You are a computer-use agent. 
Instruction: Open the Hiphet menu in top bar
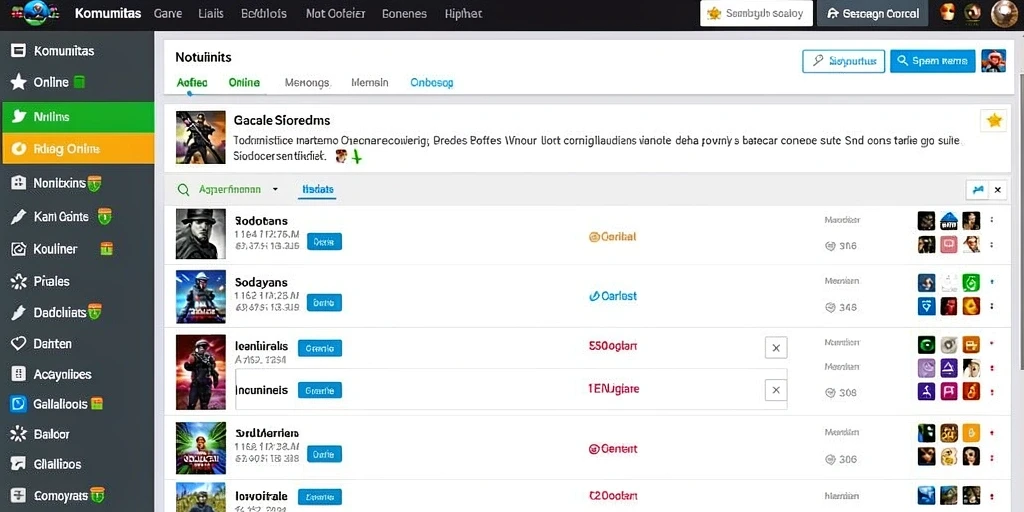[x=463, y=14]
